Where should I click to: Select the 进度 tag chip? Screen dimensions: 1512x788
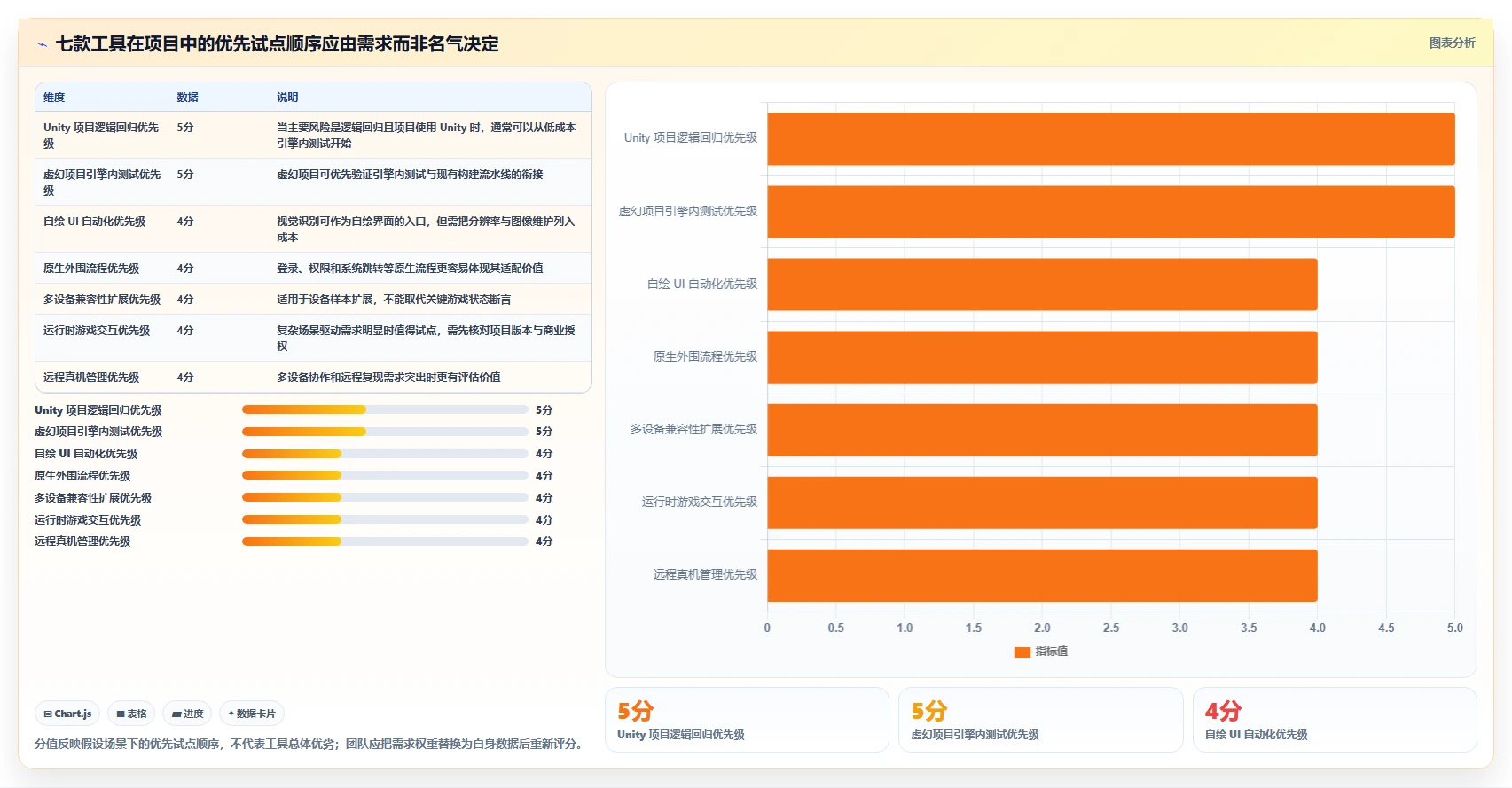tap(187, 714)
